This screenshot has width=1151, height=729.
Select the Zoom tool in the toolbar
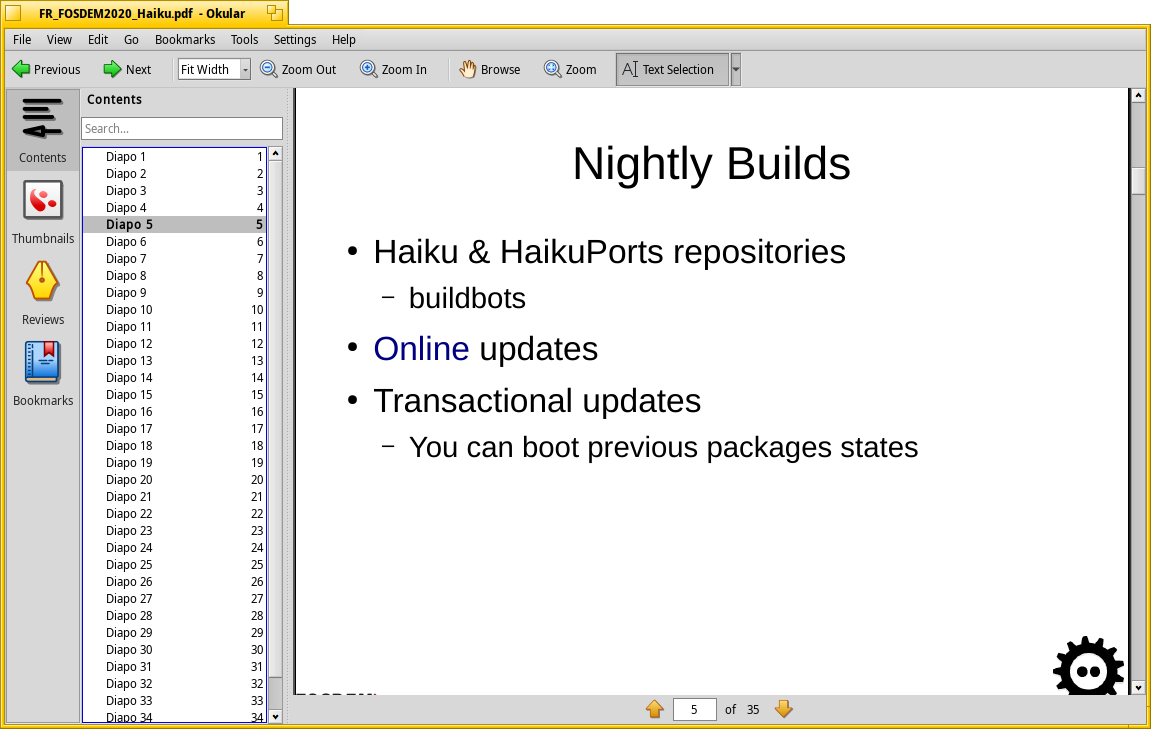pyautogui.click(x=570, y=70)
